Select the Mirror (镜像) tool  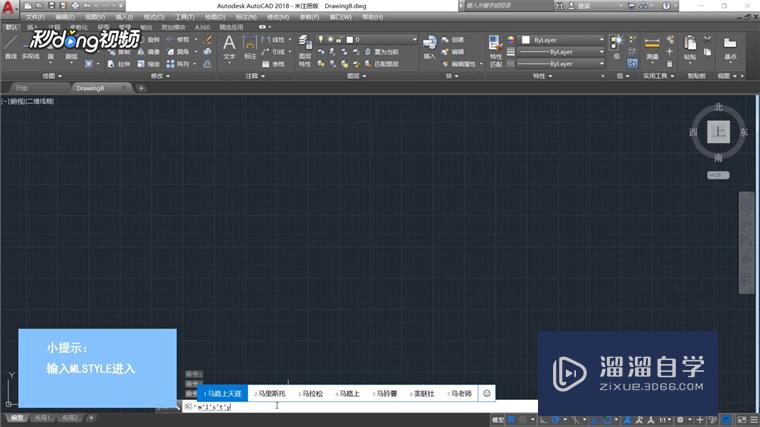pyautogui.click(x=149, y=51)
